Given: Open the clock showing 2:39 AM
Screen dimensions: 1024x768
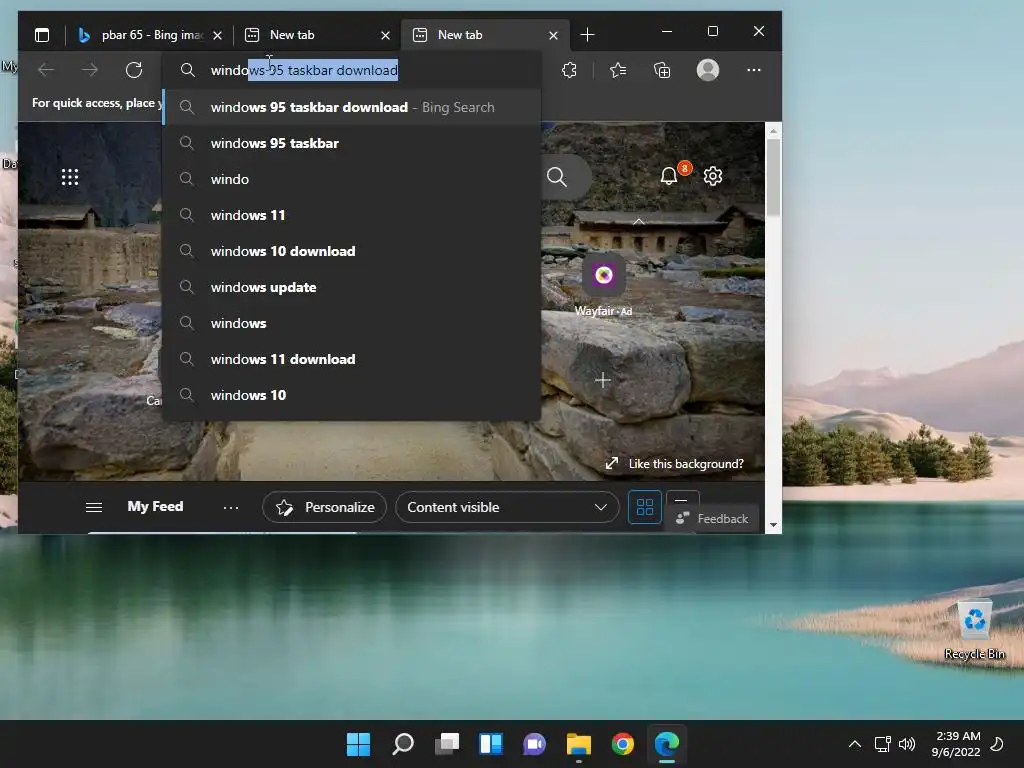Looking at the screenshot, I should pos(956,744).
